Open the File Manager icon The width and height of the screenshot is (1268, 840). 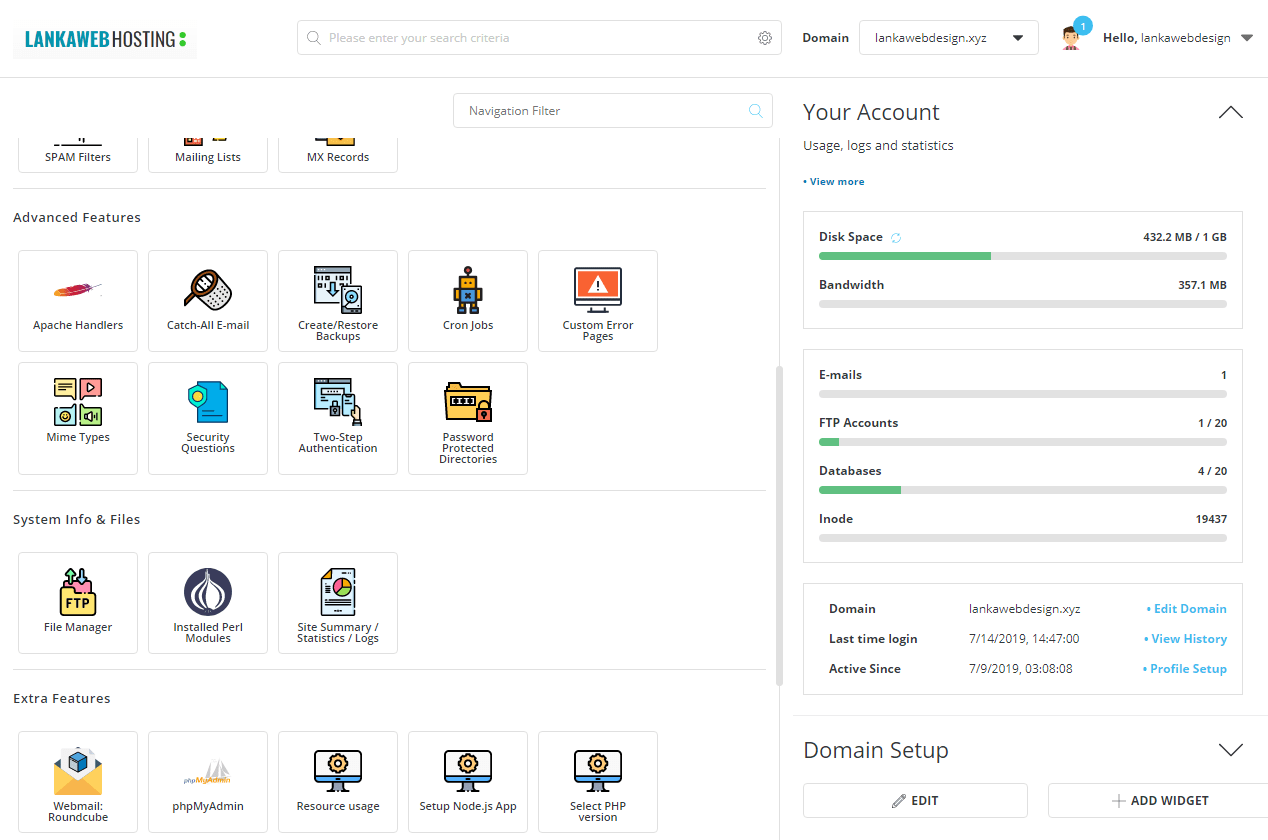78,602
